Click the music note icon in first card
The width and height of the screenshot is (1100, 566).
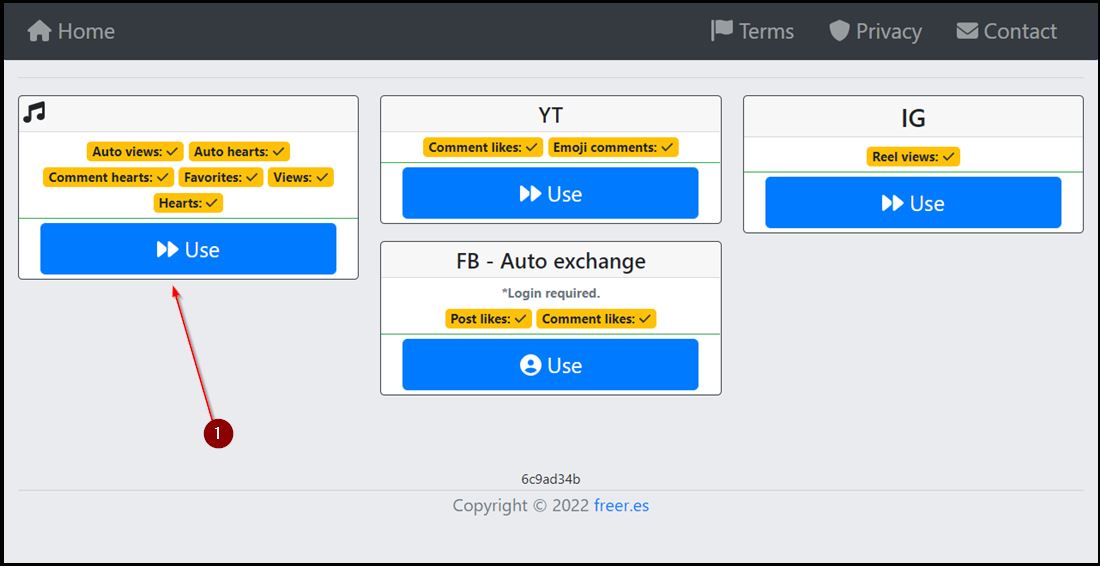click(35, 112)
